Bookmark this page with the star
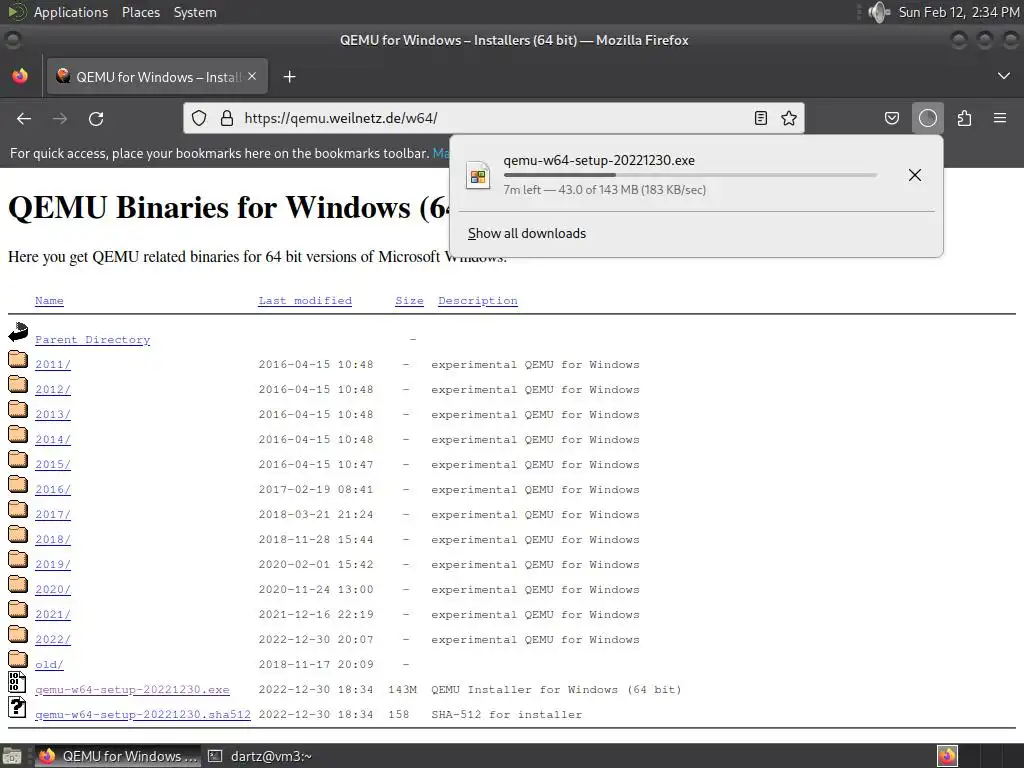The height and width of the screenshot is (768, 1024). pos(789,118)
